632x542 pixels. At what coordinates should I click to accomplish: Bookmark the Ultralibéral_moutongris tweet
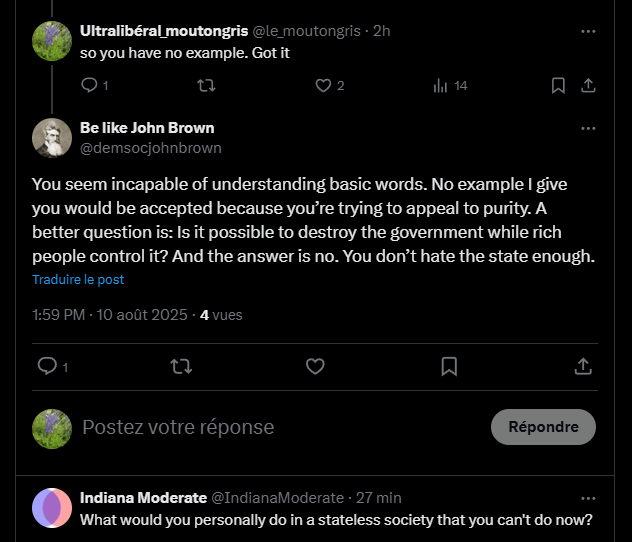pos(558,86)
